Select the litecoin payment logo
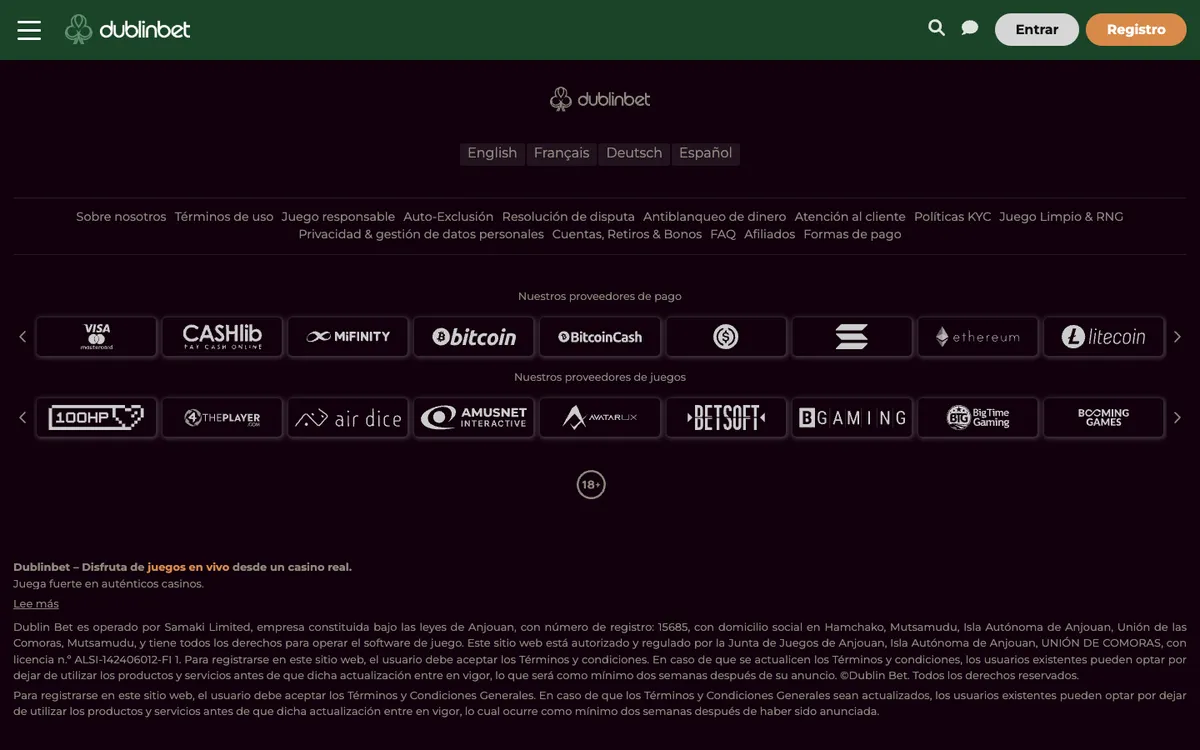Viewport: 1200px width, 750px height. [1104, 337]
